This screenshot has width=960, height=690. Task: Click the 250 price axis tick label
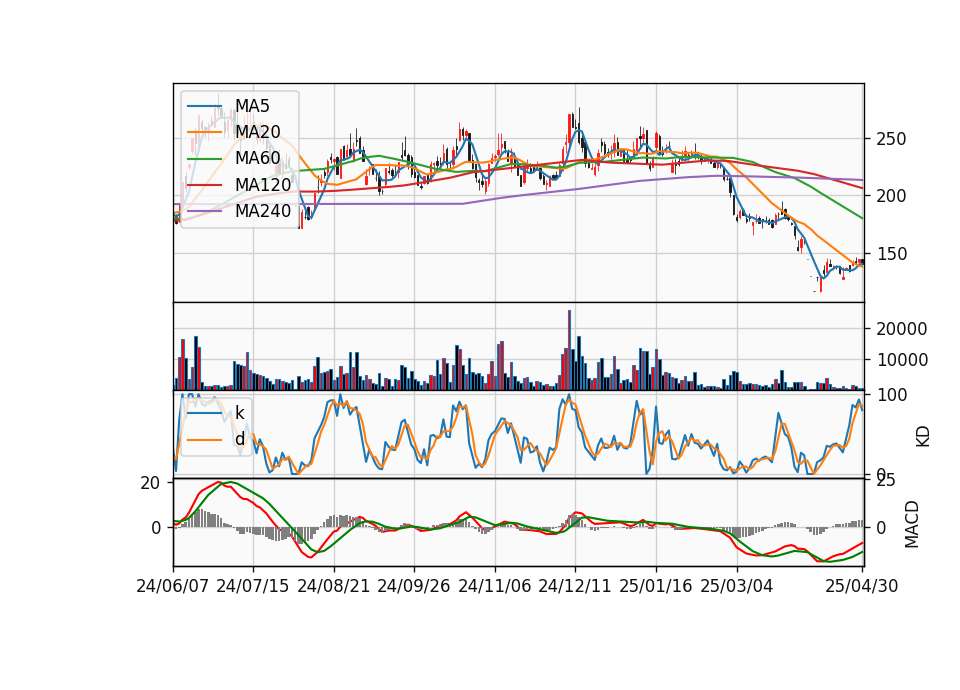point(891,139)
